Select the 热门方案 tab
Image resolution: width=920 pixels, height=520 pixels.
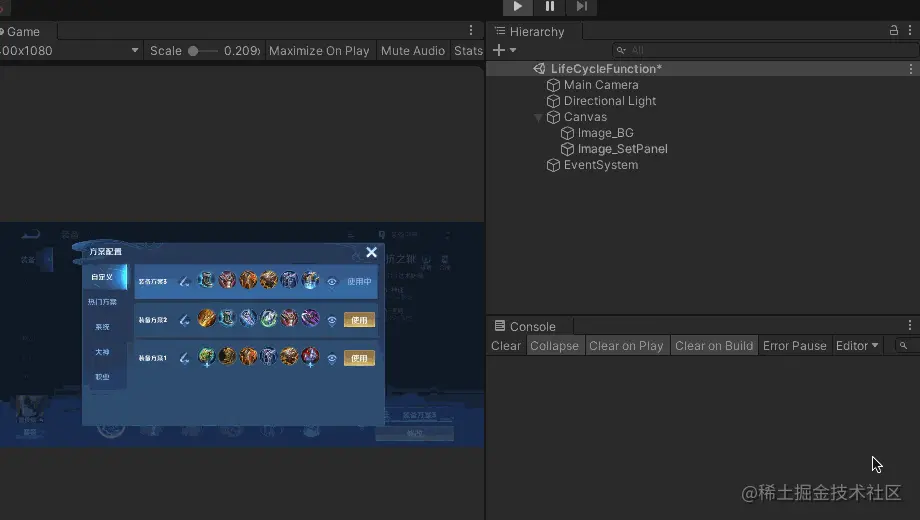click(x=103, y=302)
